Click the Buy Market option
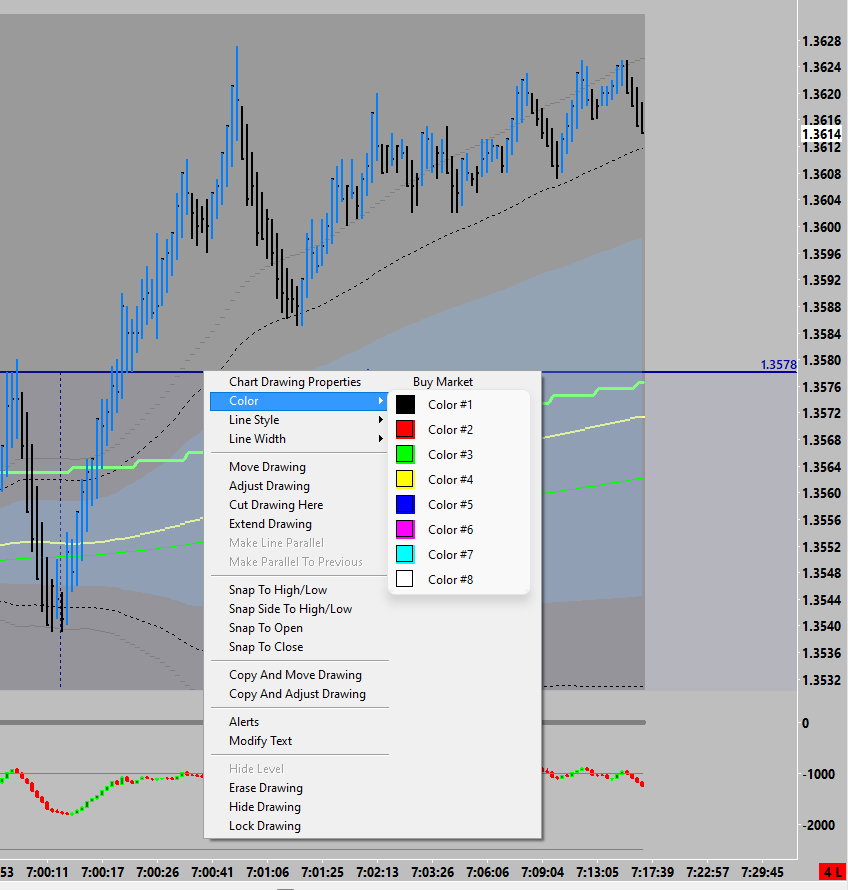Viewport: 848px width, 890px height. coord(443,382)
